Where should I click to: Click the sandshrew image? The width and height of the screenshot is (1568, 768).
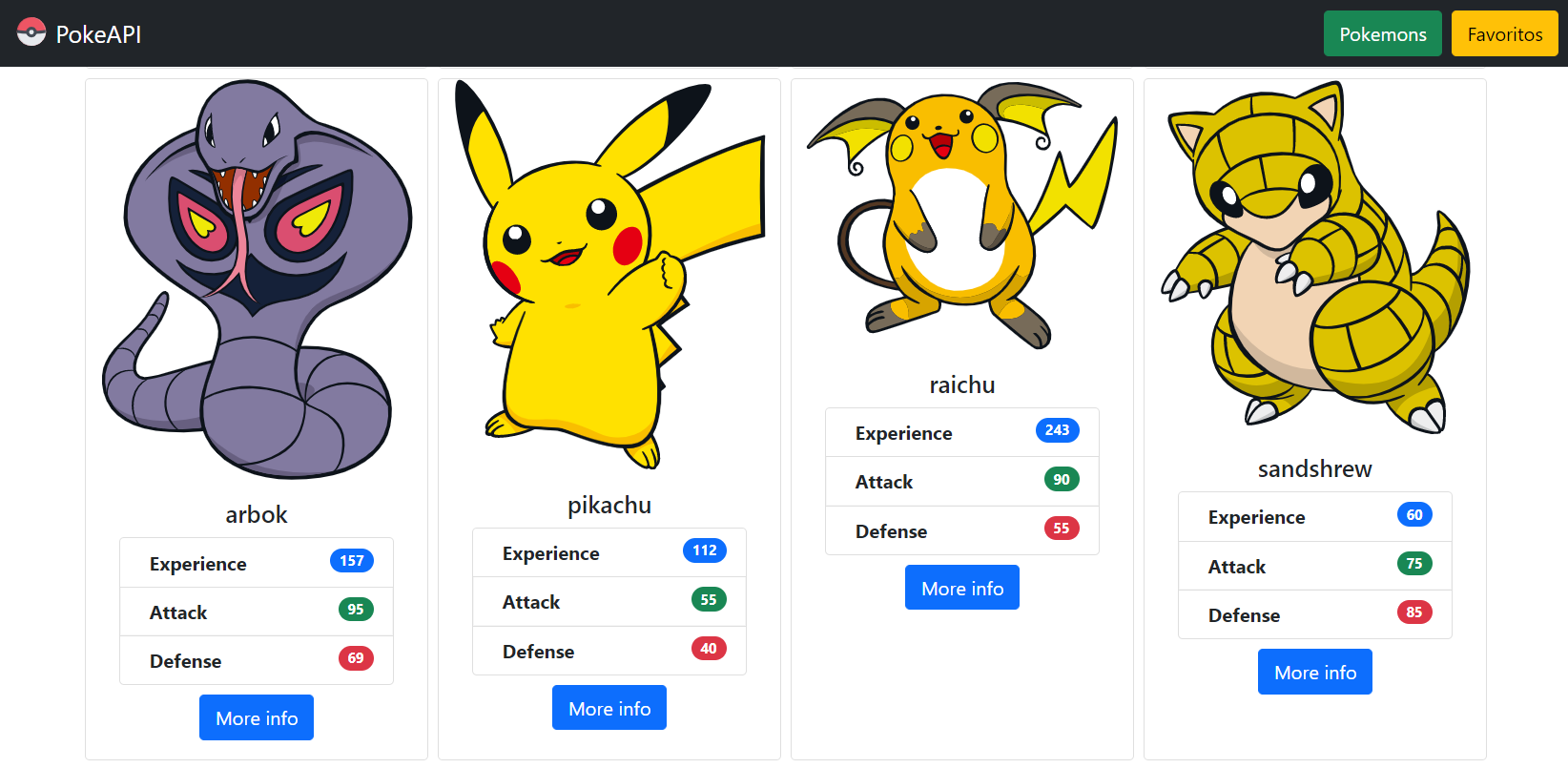click(1315, 258)
